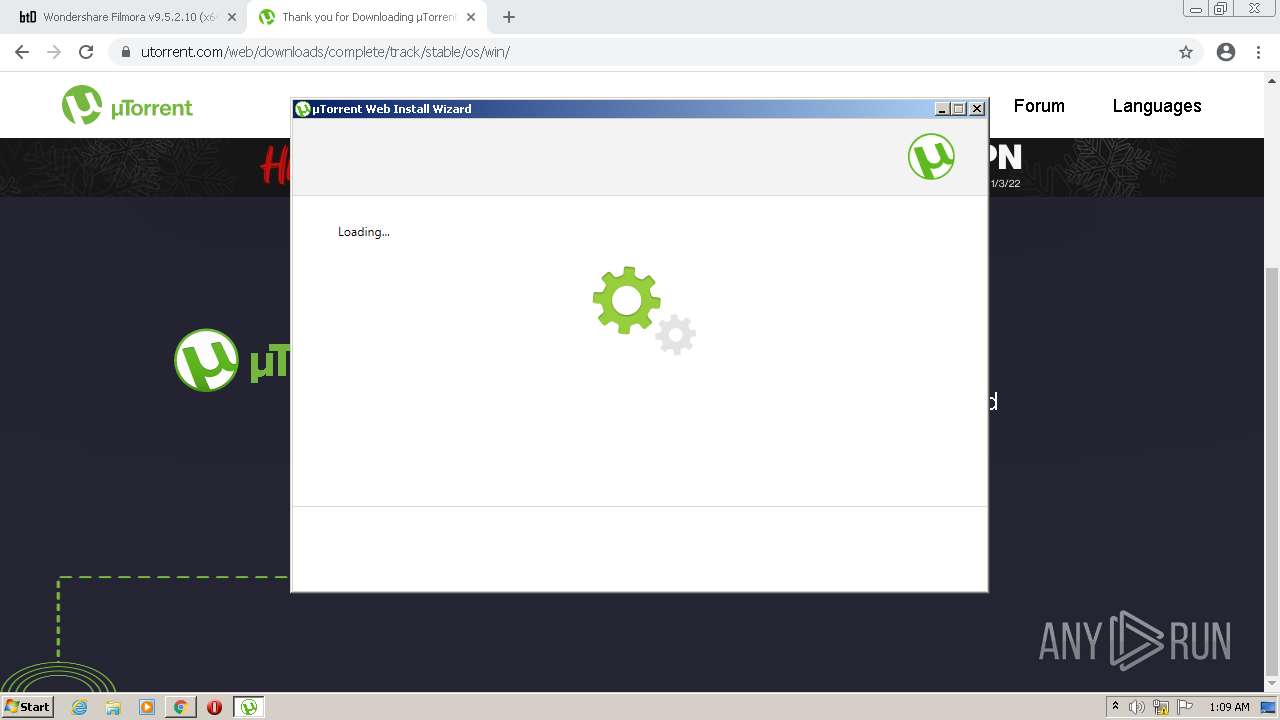Screen dimensions: 1280x720
Task: Click the µTorrent logo in wizard header
Action: tap(931, 157)
